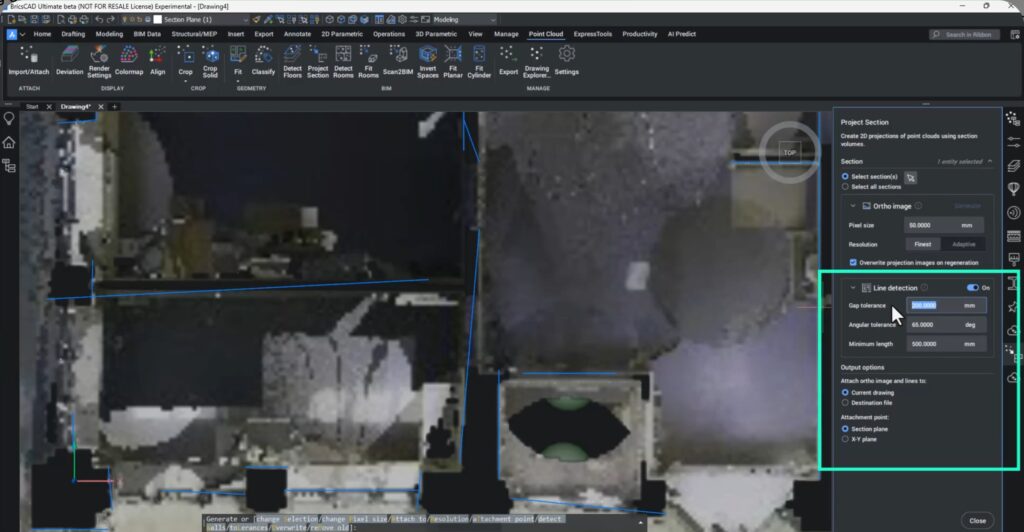The width and height of the screenshot is (1024, 532).
Task: Choose 'Section plane' attachment point
Action: click(x=845, y=429)
